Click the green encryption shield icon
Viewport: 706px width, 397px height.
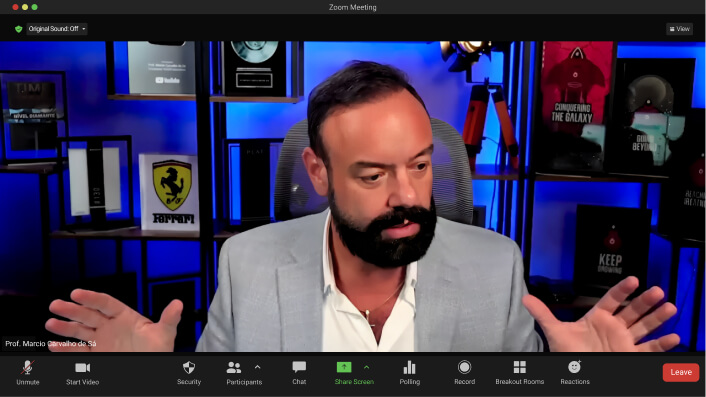point(18,29)
